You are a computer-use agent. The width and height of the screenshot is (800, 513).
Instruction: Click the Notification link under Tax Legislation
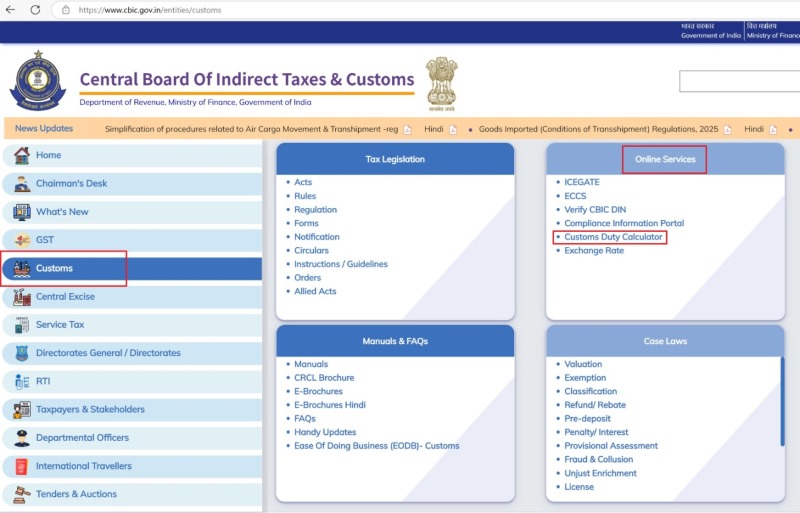pyautogui.click(x=316, y=237)
